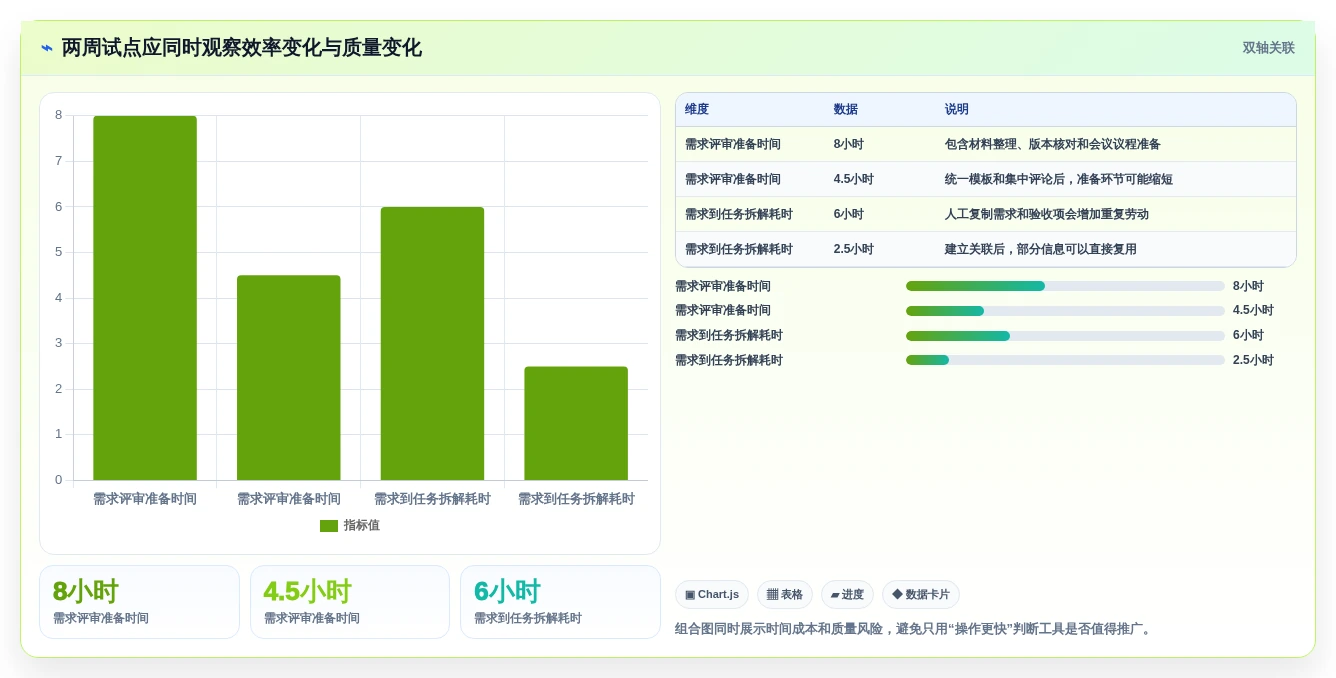Click 建立关联后，部分信息可以直接复用 description
Image resolution: width=1336 pixels, height=678 pixels.
click(1041, 249)
